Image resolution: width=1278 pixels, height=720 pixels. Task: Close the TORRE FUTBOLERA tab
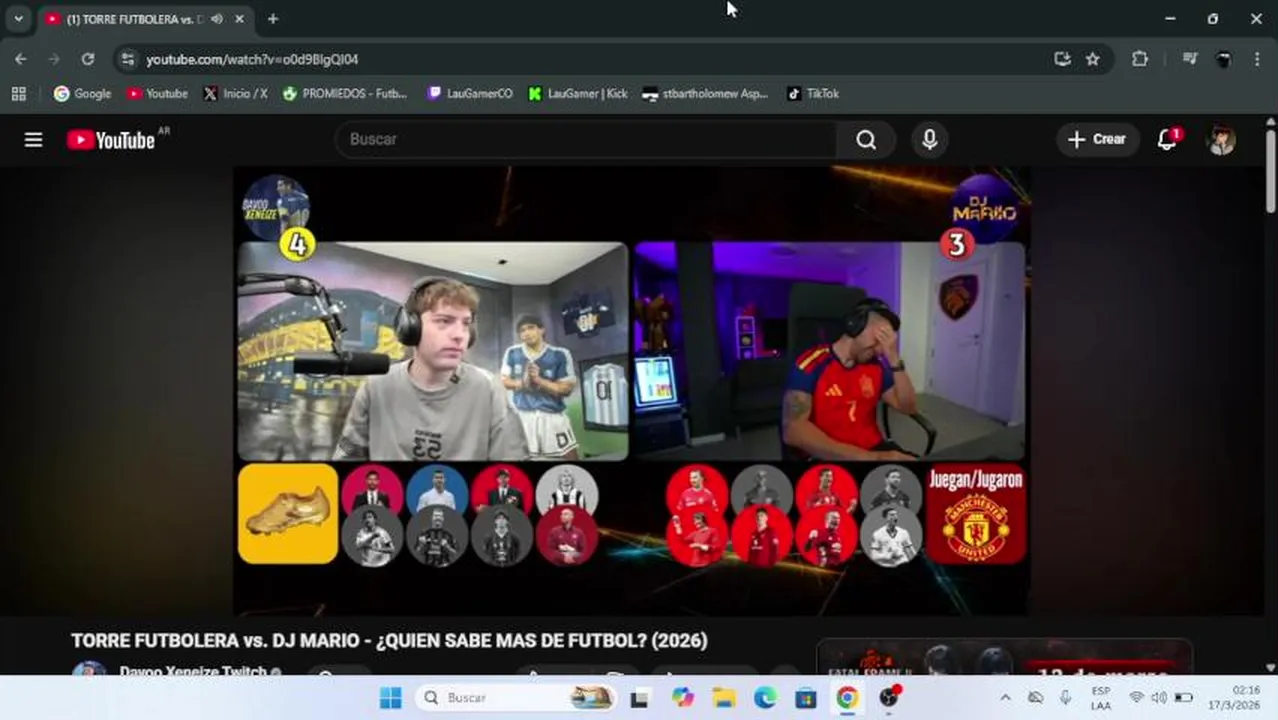click(x=240, y=19)
